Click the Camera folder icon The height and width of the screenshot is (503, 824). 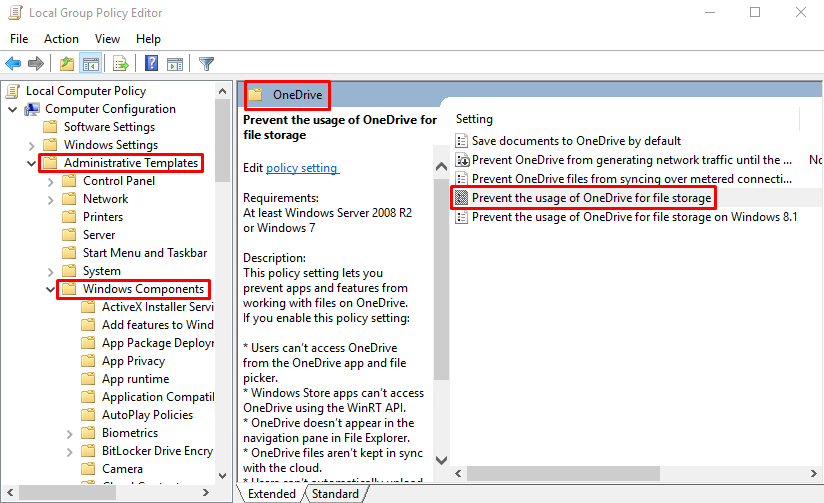pyautogui.click(x=88, y=468)
